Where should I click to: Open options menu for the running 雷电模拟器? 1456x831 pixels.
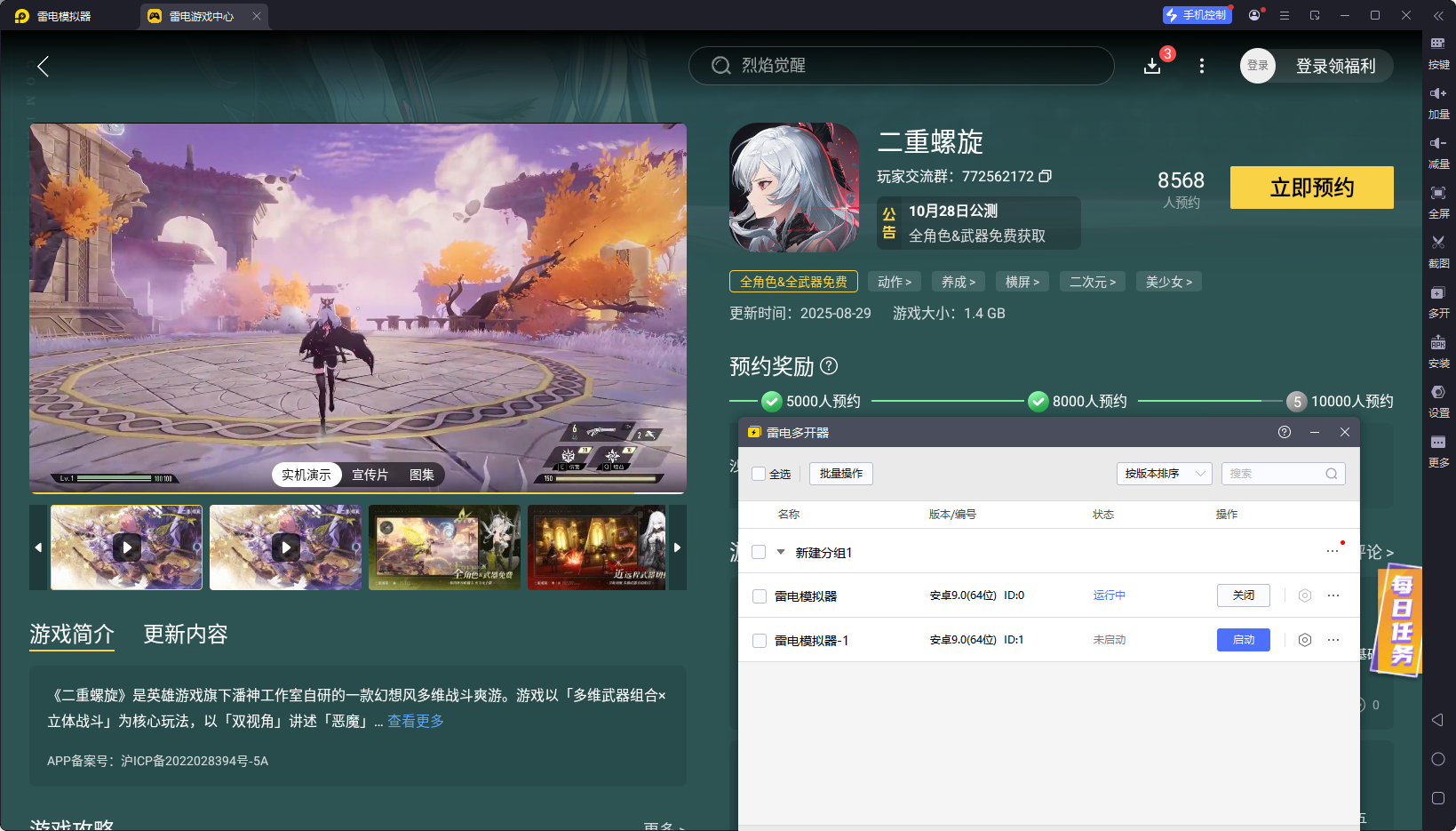pyautogui.click(x=1333, y=595)
